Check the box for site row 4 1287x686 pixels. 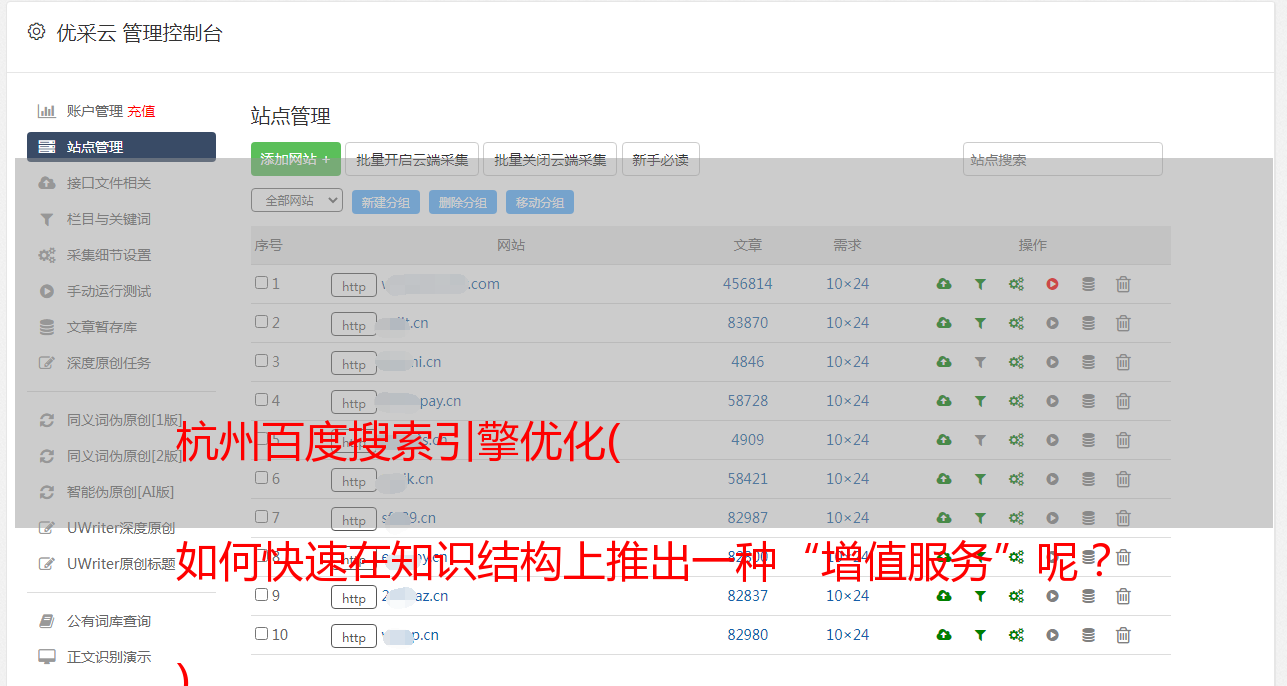(261, 400)
